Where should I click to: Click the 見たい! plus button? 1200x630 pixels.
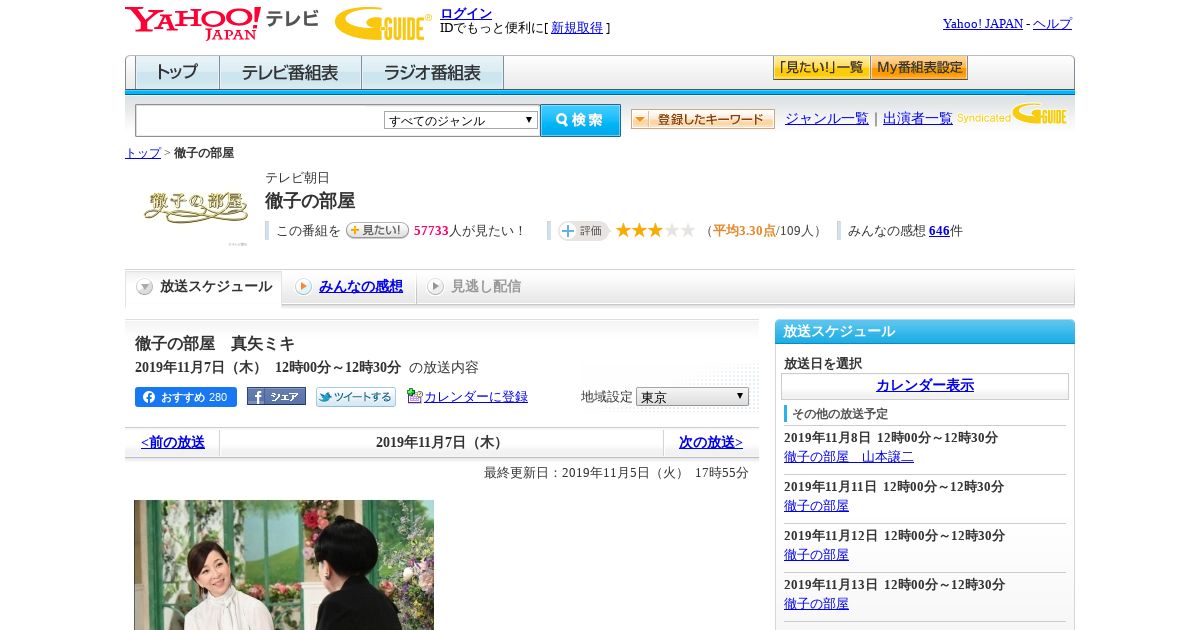(377, 230)
